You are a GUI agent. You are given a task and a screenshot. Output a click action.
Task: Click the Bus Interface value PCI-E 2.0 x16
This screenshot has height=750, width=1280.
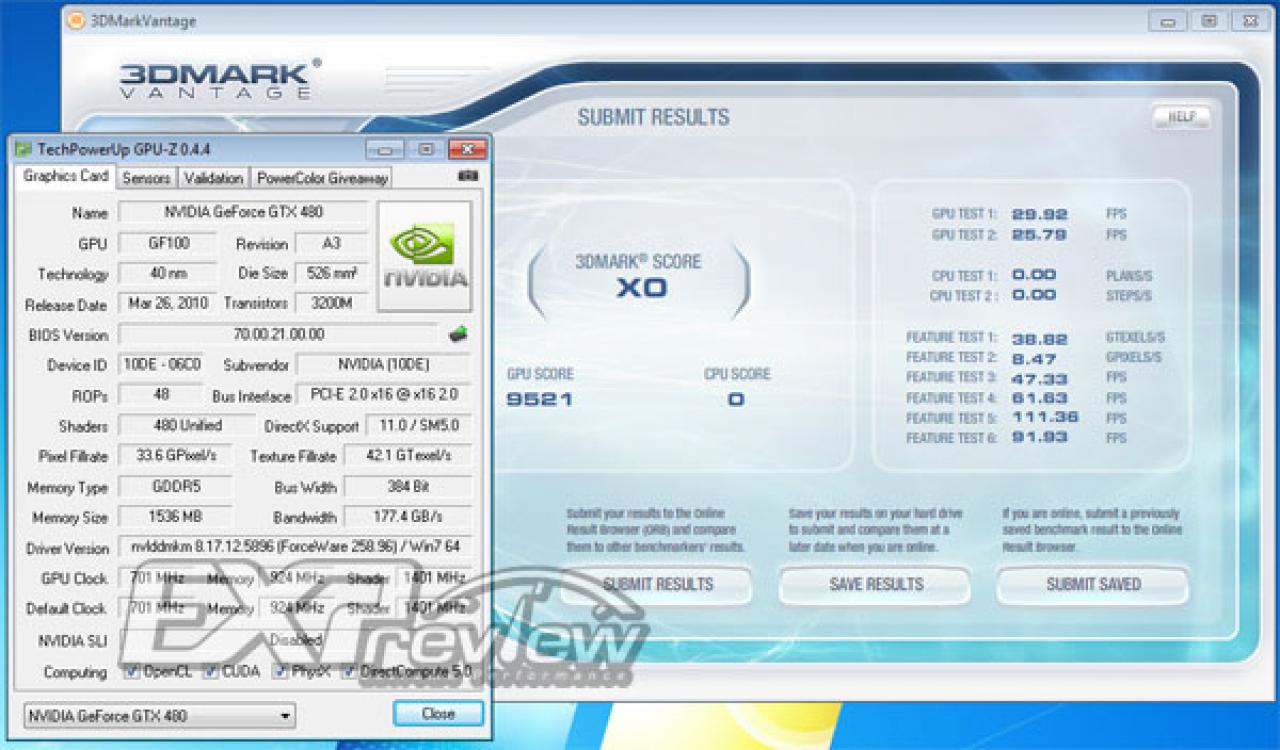tap(384, 395)
